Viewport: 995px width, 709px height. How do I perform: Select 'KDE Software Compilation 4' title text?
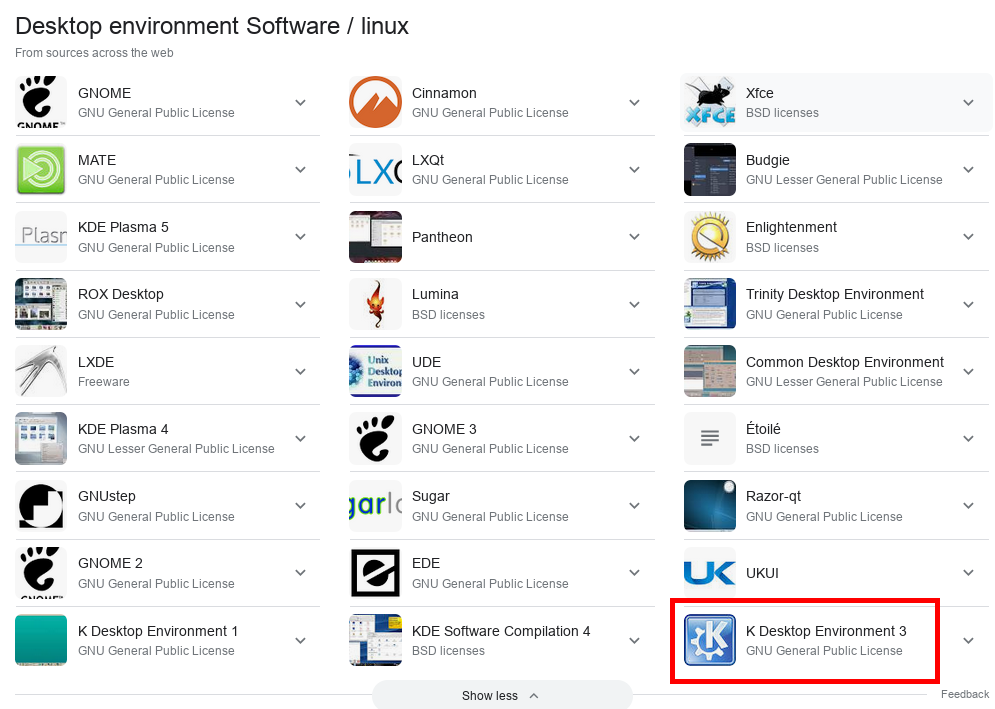(x=501, y=631)
